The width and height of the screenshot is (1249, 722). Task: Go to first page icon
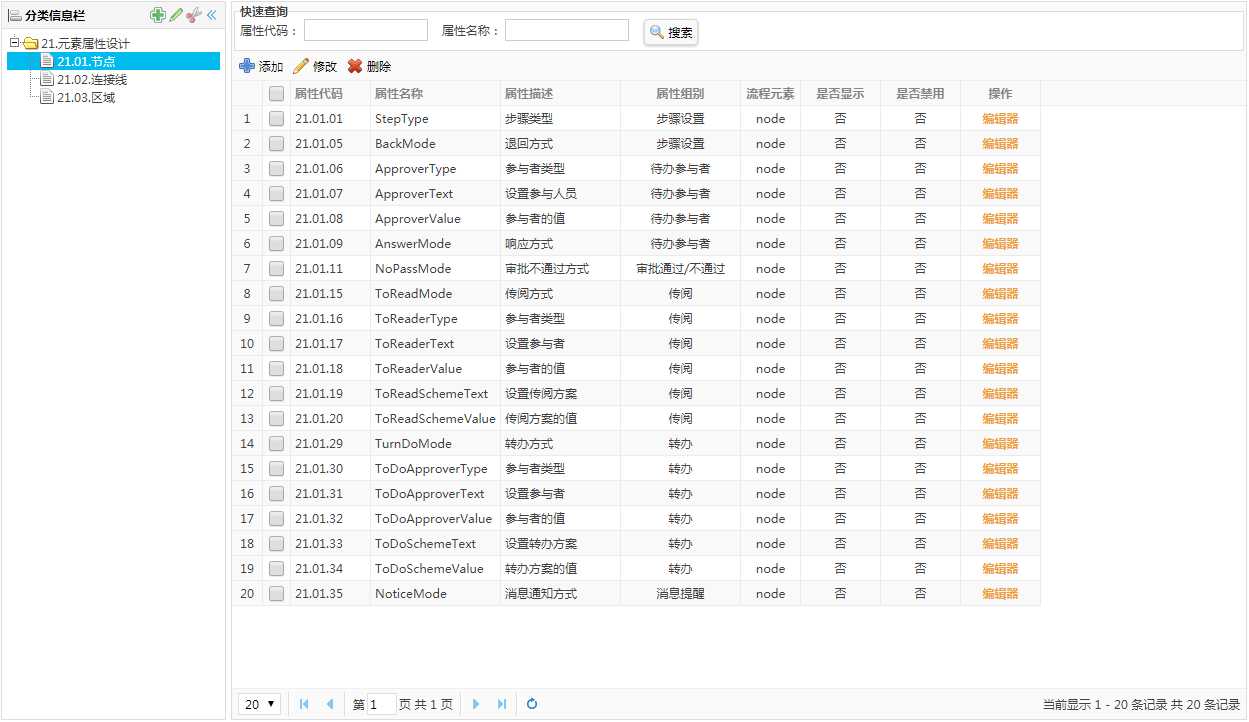click(304, 705)
